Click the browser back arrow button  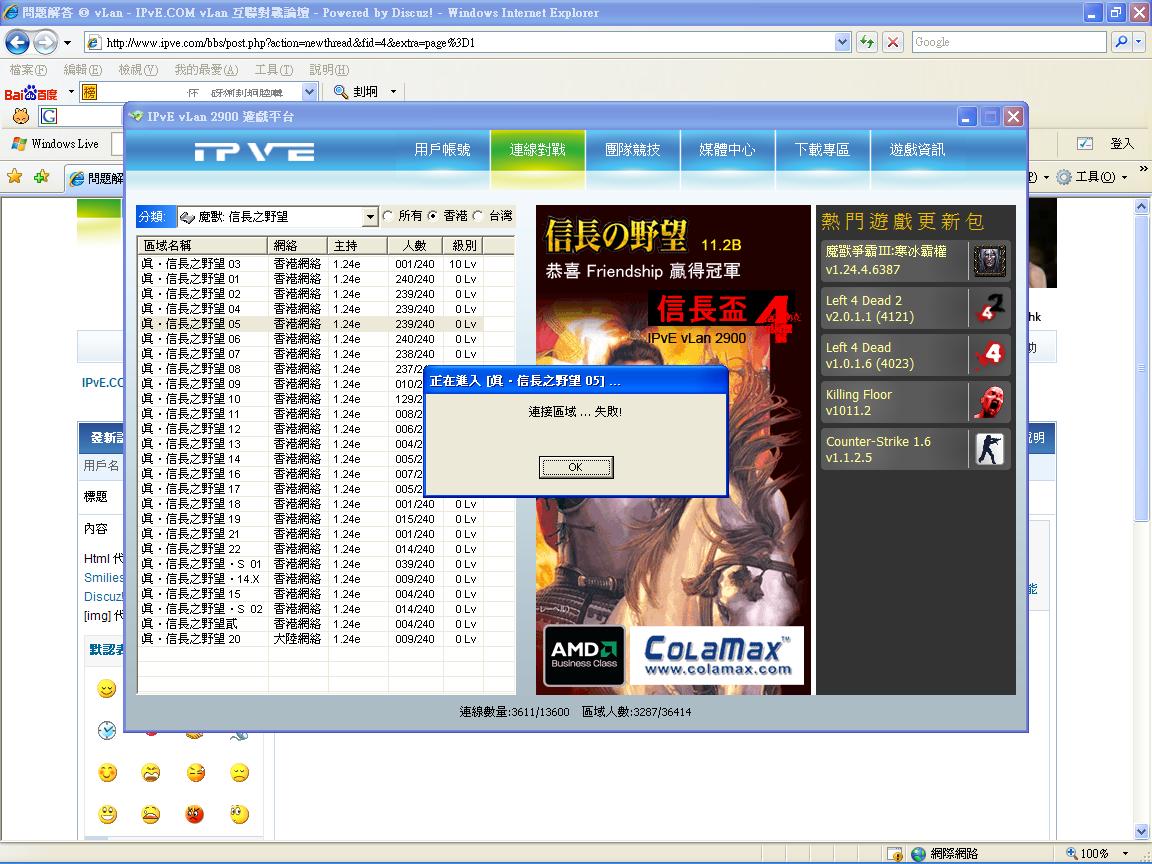[x=18, y=42]
